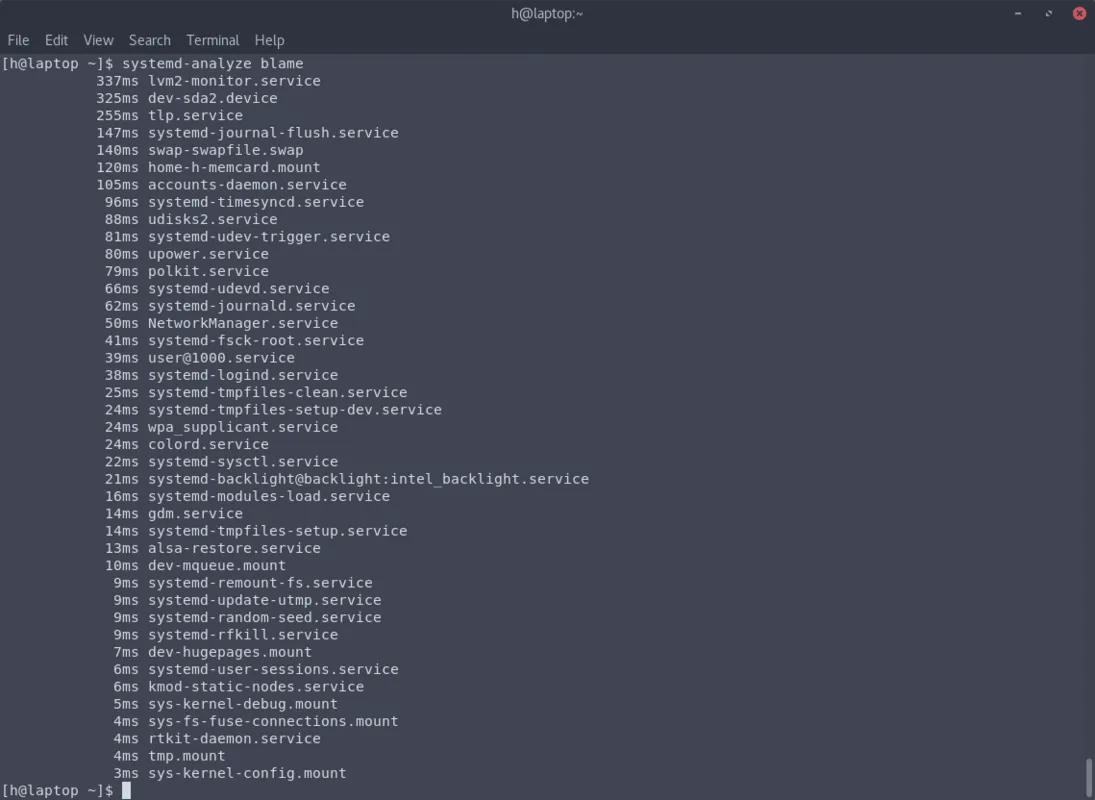1095x800 pixels.
Task: Maximize the terminal window
Action: point(1048,13)
